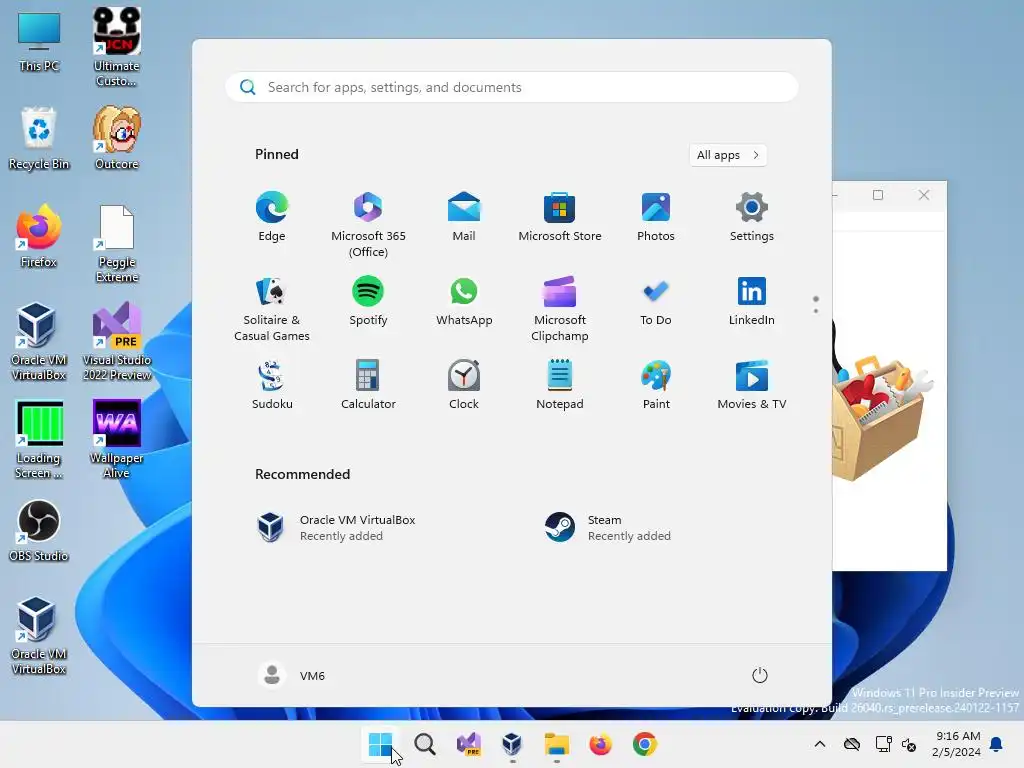Launch the Photos app
This screenshot has width=1024, height=768.
656,217
